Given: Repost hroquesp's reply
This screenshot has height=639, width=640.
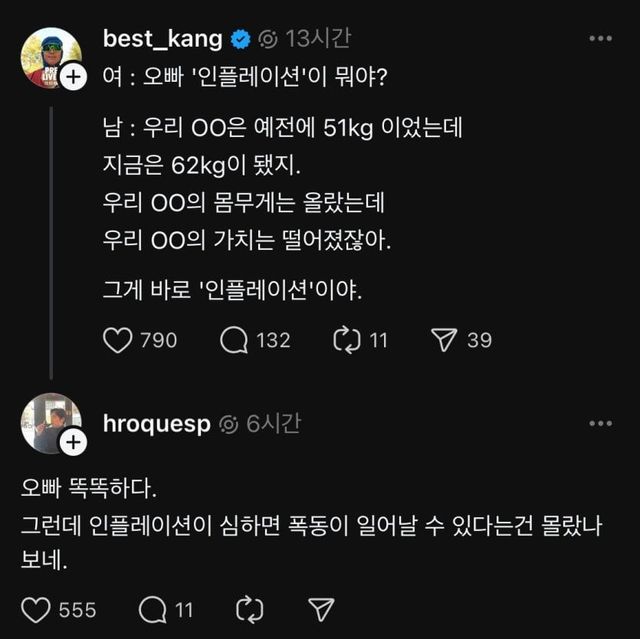Looking at the screenshot, I should 246,609.
